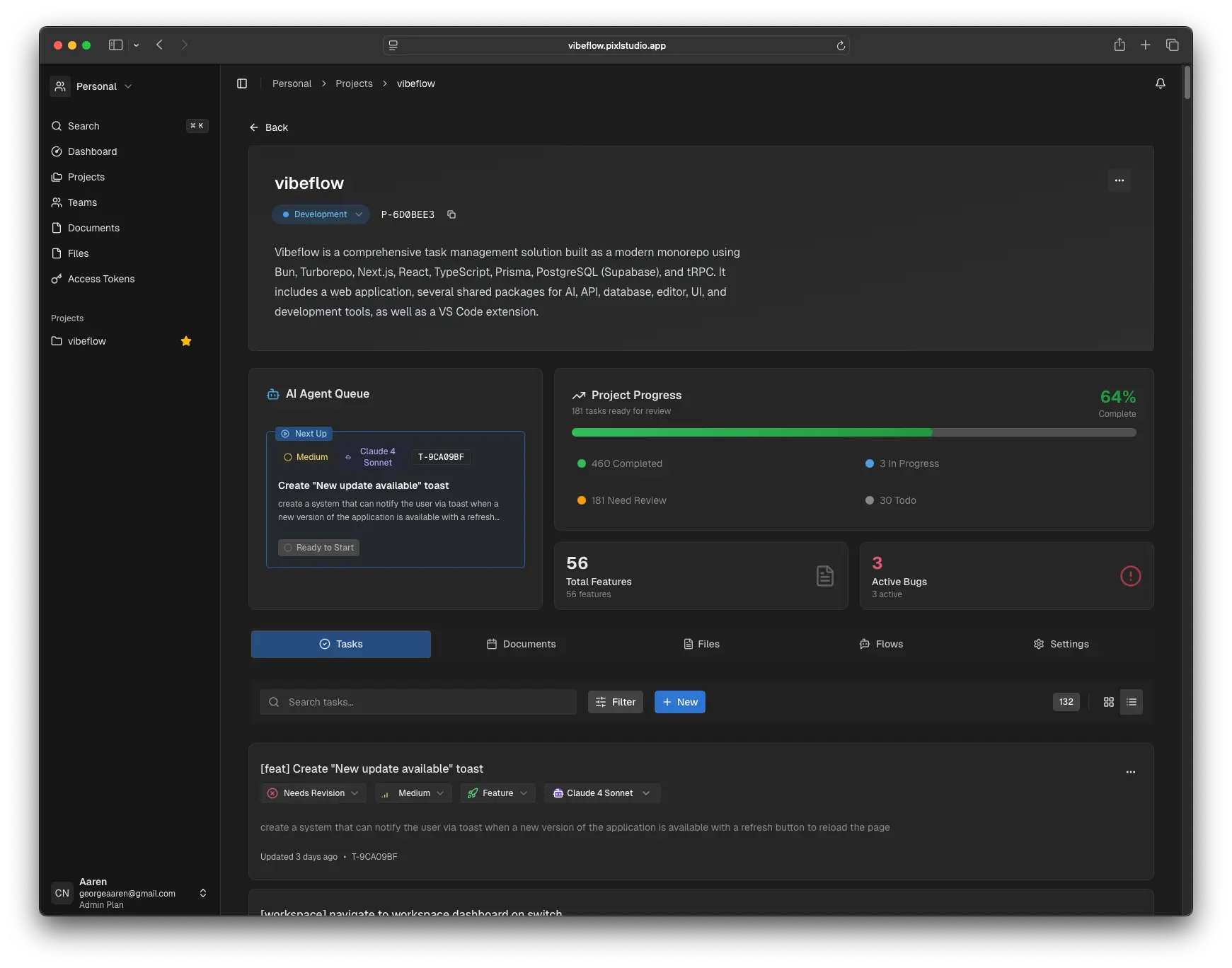Click the 3 In Progress stat
Image resolution: width=1232 pixels, height=968 pixels.
point(902,463)
